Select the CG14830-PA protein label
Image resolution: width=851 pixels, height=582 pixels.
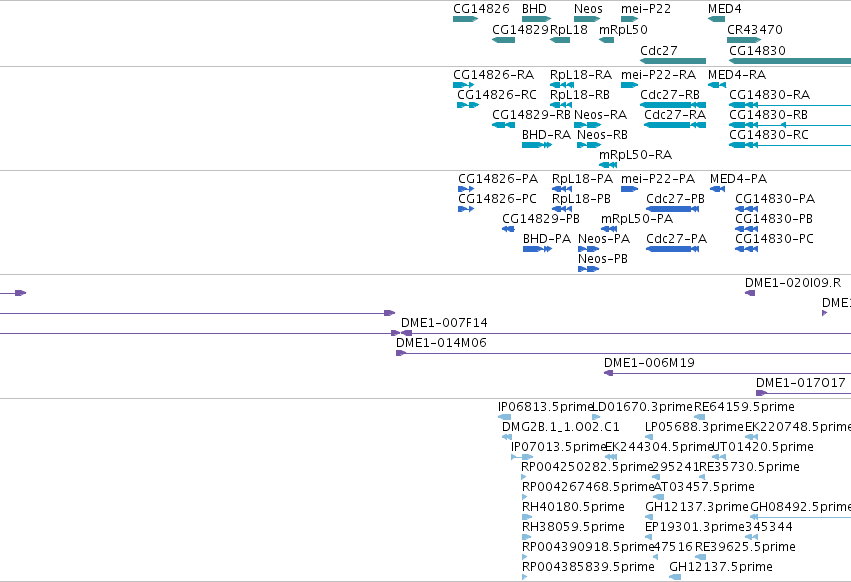(775, 199)
